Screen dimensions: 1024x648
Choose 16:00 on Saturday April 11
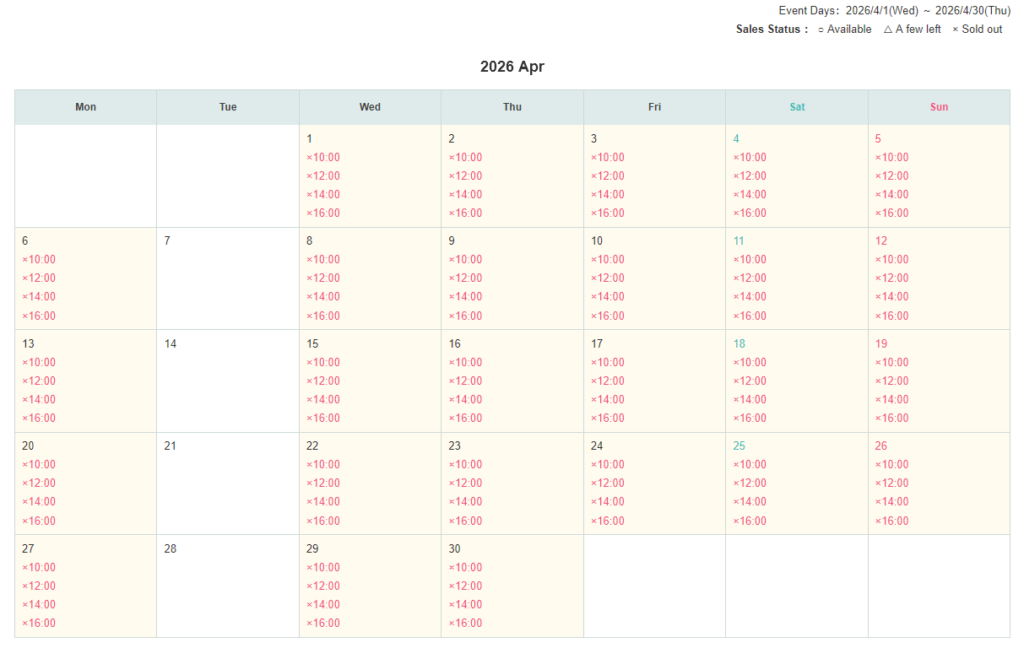(x=749, y=316)
